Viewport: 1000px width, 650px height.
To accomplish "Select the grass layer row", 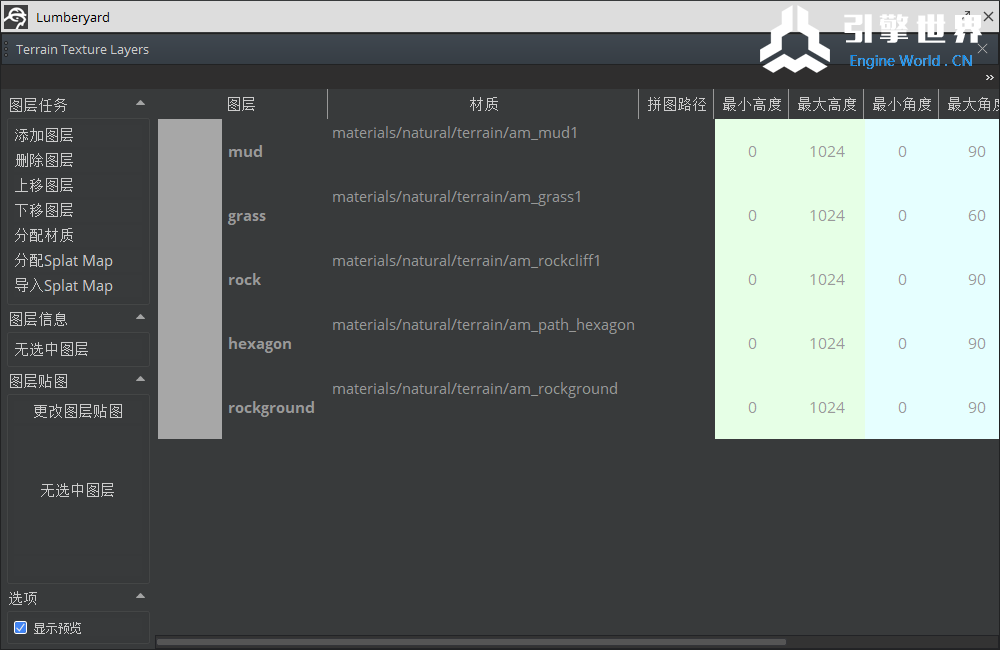I will pos(247,216).
